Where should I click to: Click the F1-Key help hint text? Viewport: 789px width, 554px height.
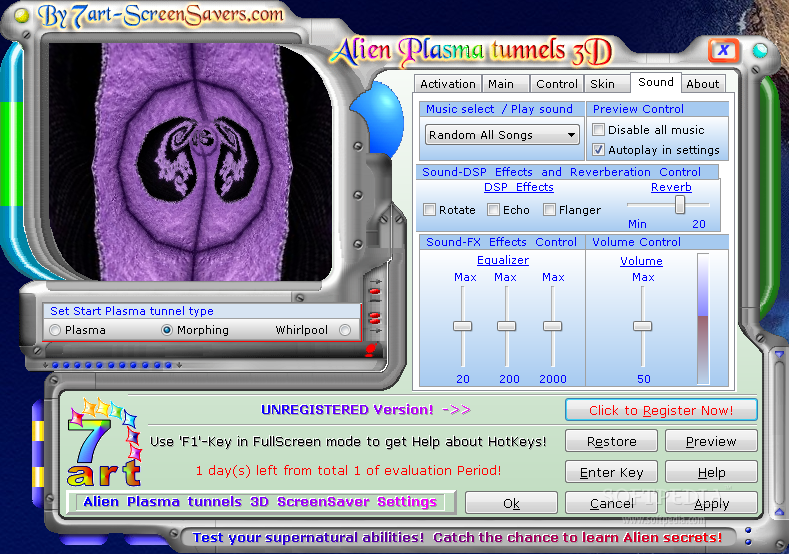(x=348, y=441)
